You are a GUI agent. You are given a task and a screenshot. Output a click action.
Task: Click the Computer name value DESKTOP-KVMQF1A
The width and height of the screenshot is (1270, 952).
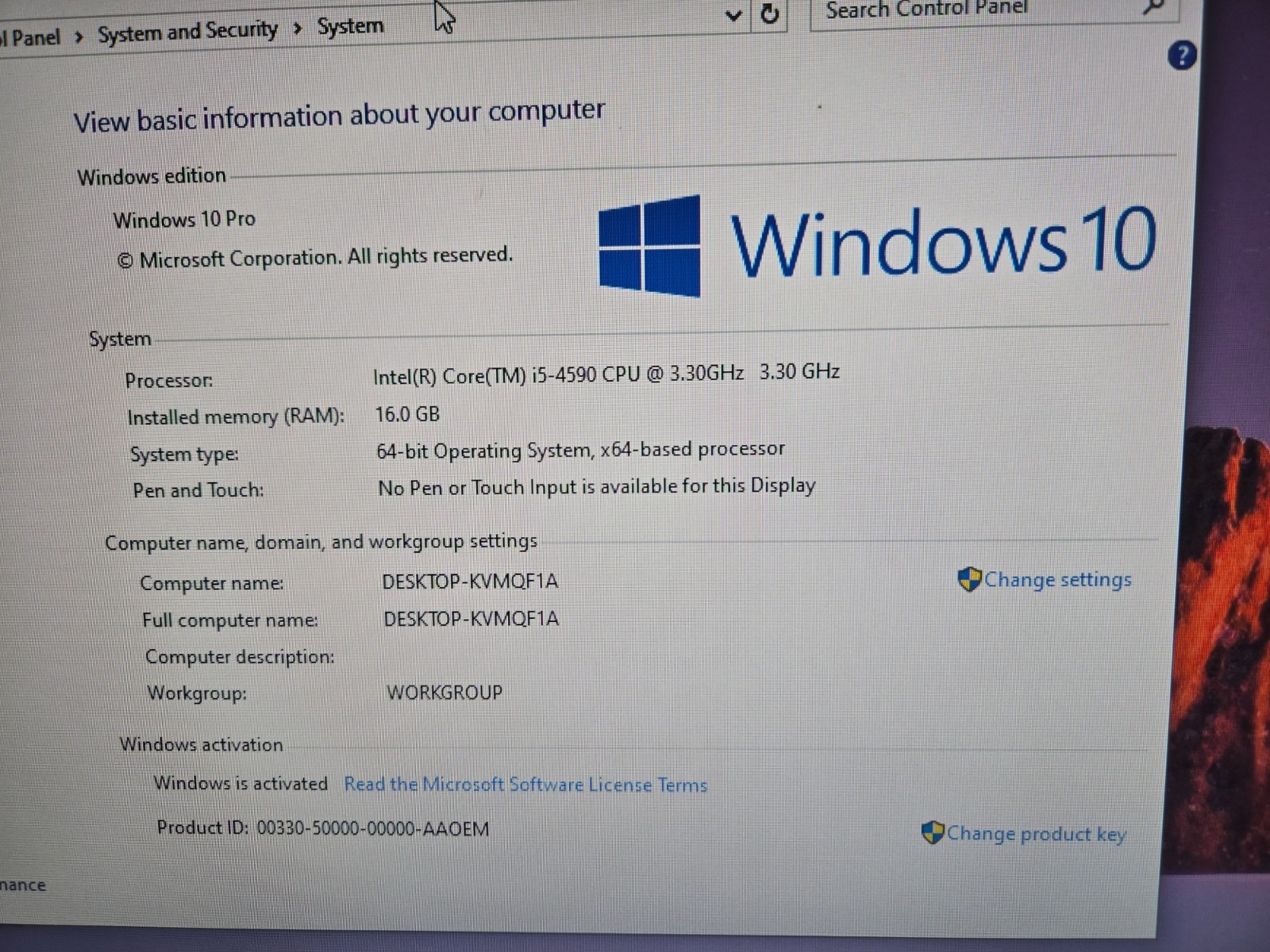point(470,582)
